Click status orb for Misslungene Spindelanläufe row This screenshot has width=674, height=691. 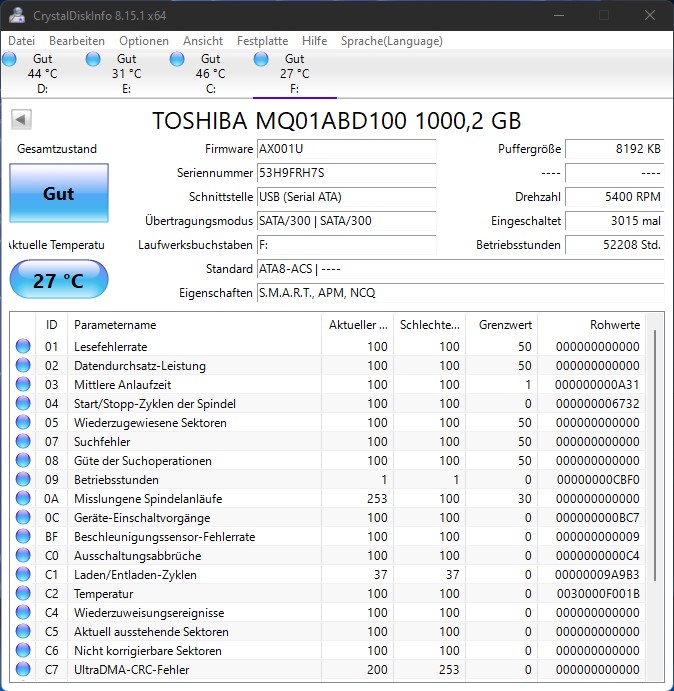pyautogui.click(x=23, y=498)
